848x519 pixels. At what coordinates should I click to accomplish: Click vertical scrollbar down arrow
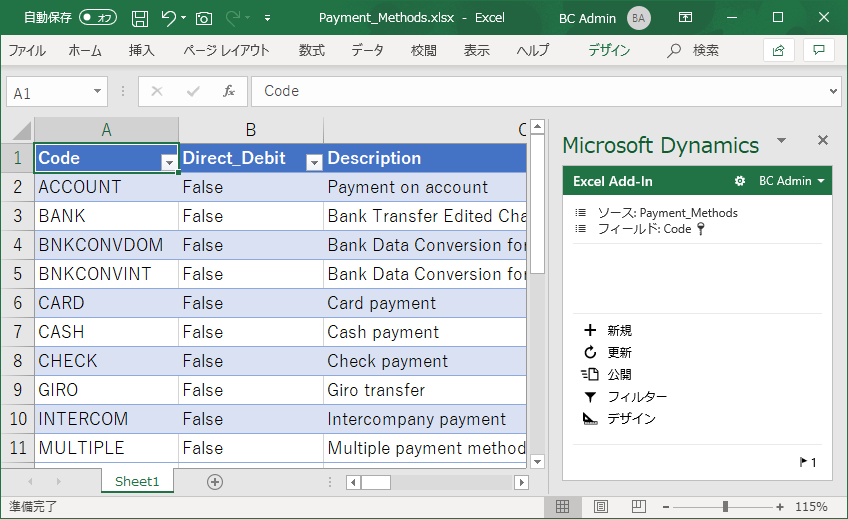coord(537,461)
